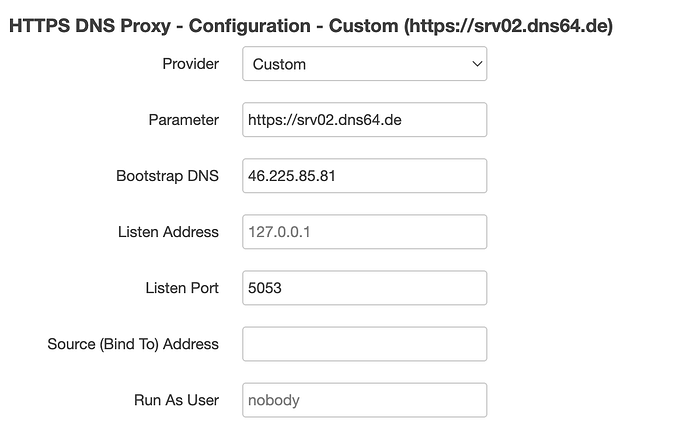690x430 pixels.
Task: Focus the Parameter input field
Action: (364, 120)
